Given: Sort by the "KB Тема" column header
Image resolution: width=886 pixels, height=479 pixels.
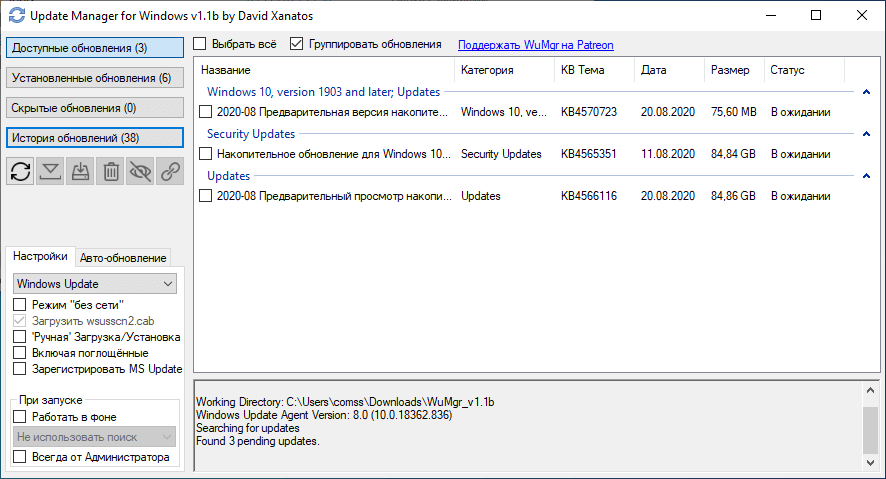Looking at the screenshot, I should pyautogui.click(x=594, y=70).
